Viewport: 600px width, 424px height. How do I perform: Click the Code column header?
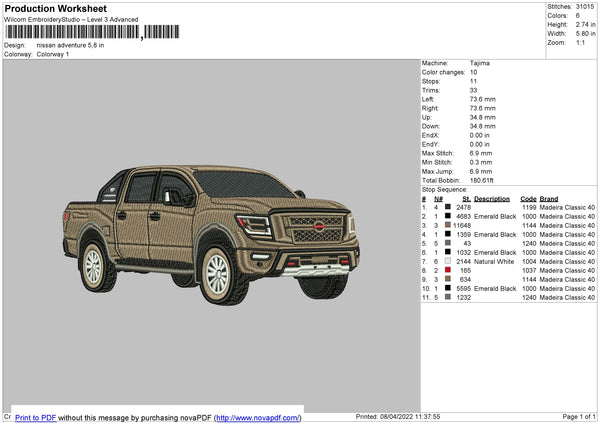point(529,198)
